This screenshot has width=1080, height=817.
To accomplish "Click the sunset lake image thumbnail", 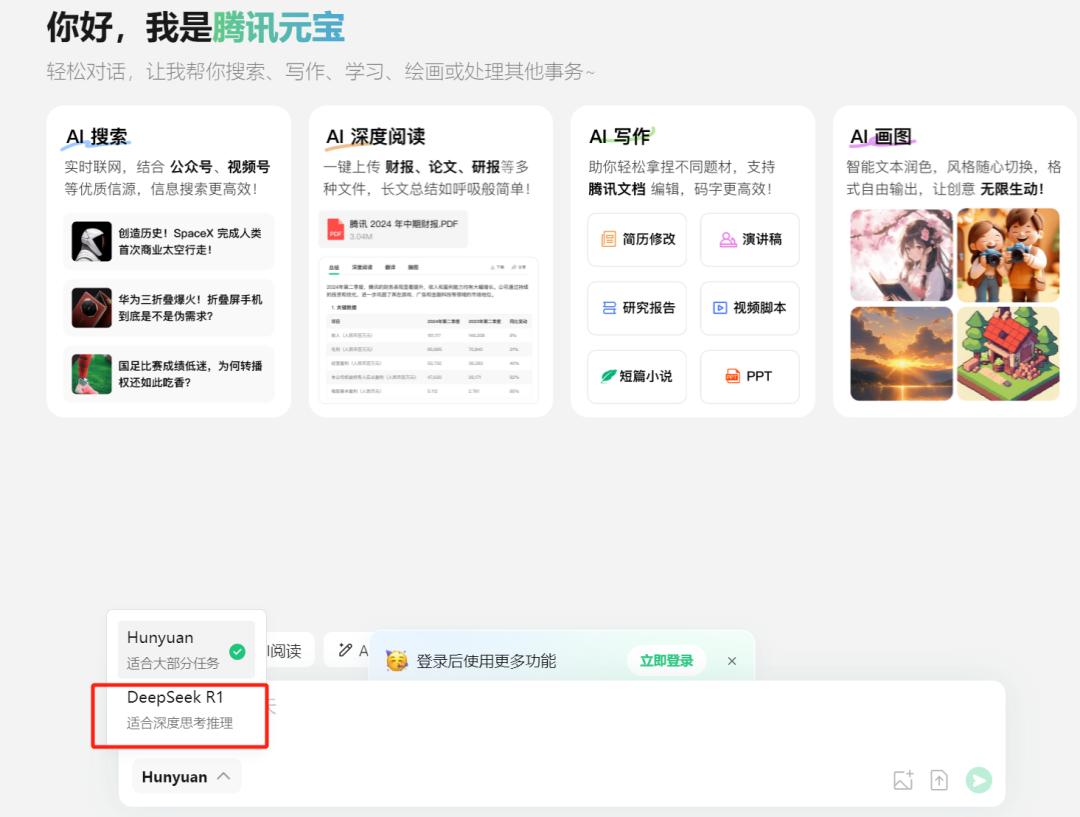I will [901, 353].
